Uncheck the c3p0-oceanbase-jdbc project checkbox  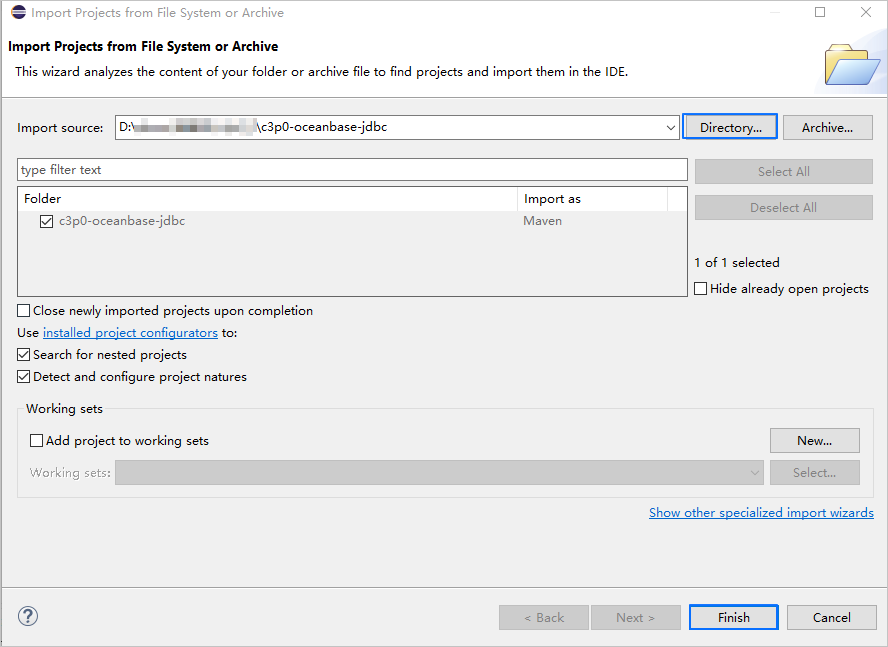46,221
